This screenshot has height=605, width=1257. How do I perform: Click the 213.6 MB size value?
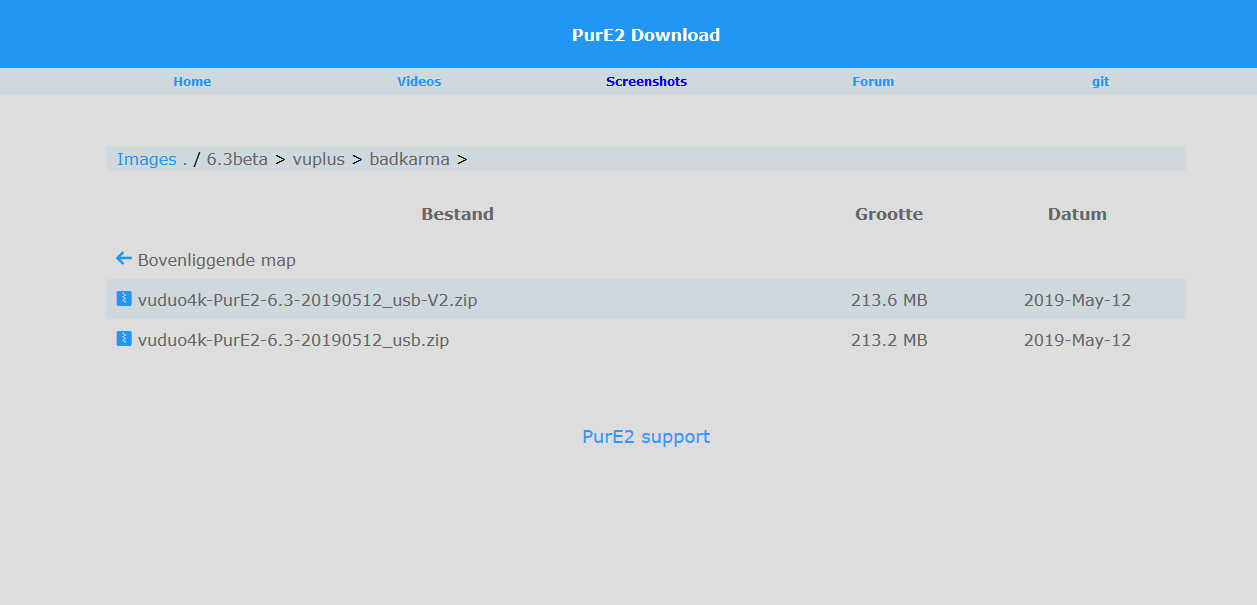(x=889, y=300)
